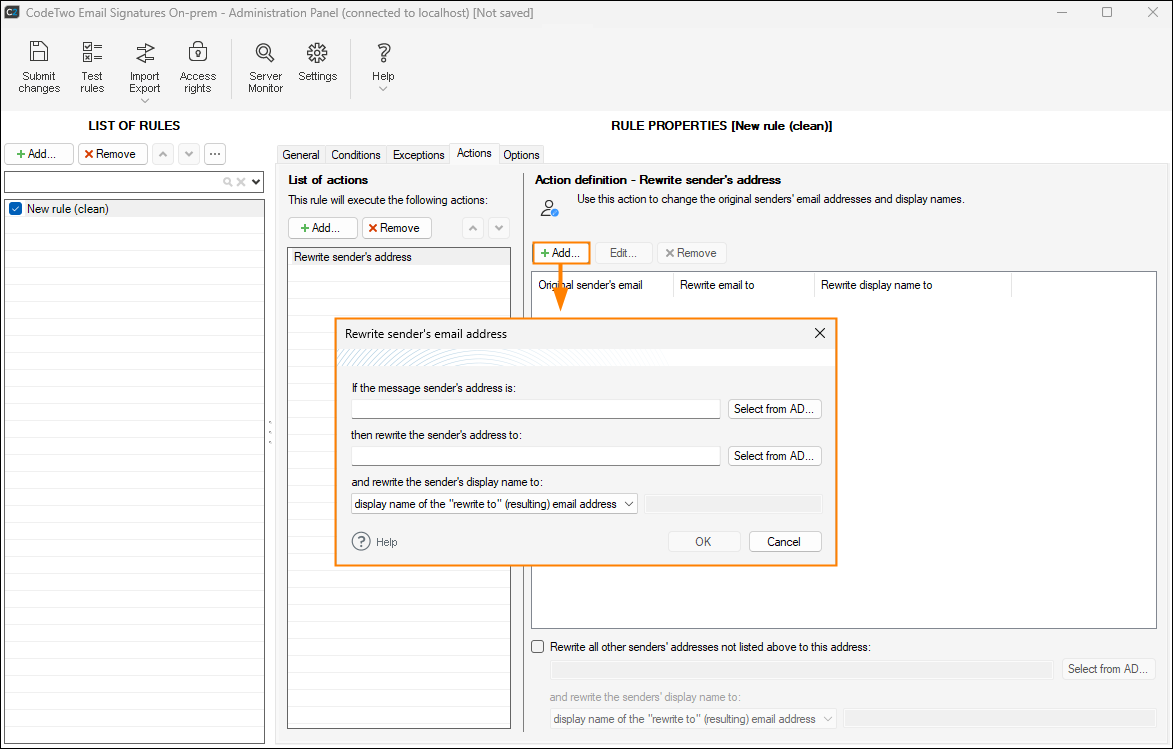The image size is (1173, 749).
Task: Uncheck the New rule (clean) checkbox
Action: [15, 209]
